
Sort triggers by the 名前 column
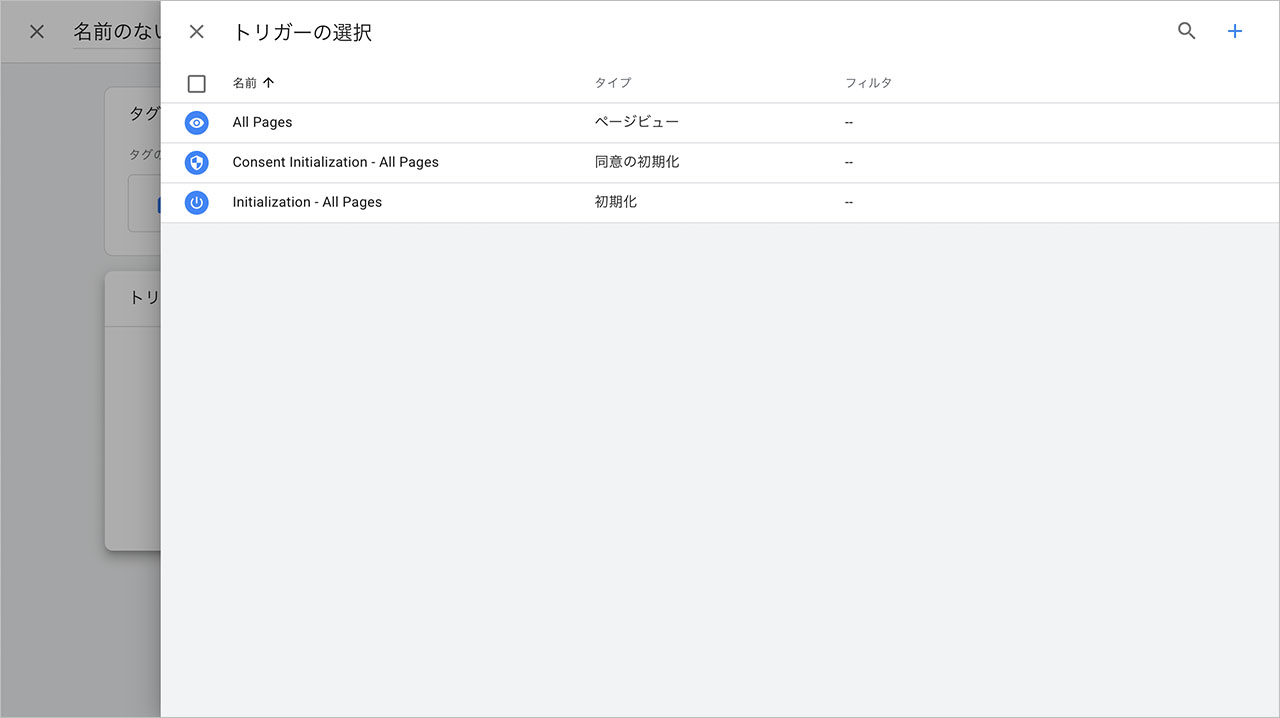pos(245,83)
